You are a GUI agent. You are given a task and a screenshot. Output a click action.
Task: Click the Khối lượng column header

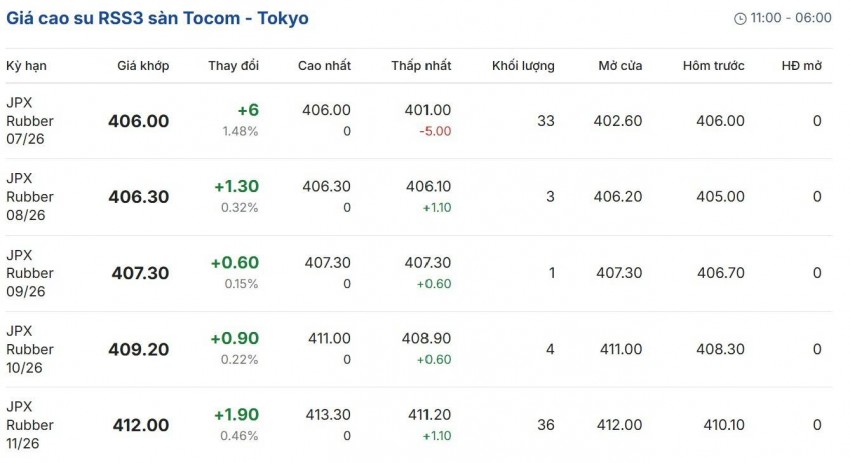[523, 66]
